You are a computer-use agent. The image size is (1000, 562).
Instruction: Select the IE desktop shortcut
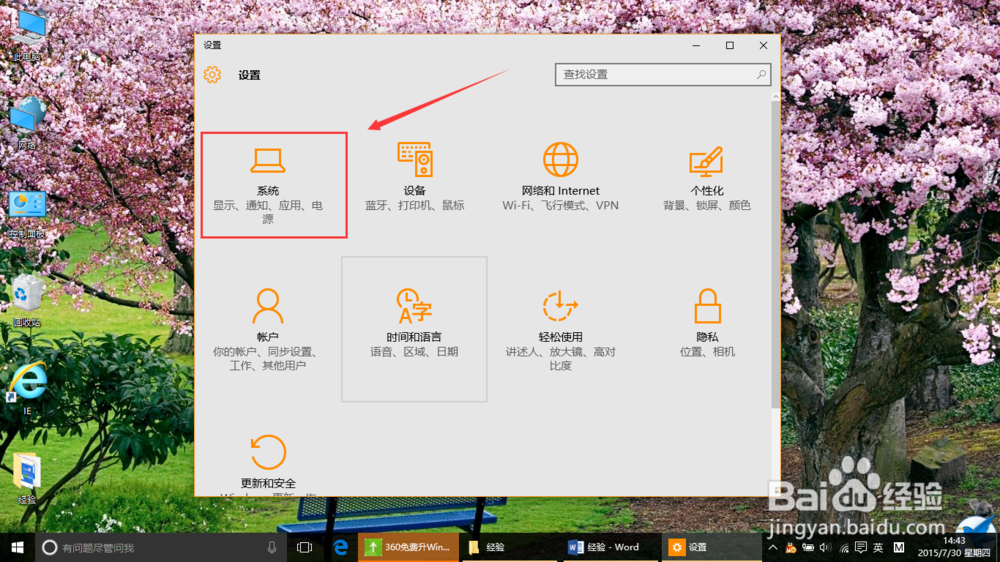pyautogui.click(x=27, y=388)
